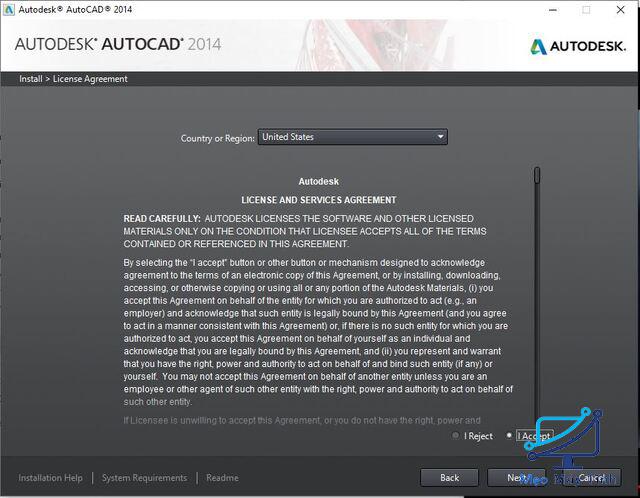Viewport: 640px width, 498px height.
Task: Click the READ CAREFULLY paragraph text
Action: coord(305,231)
